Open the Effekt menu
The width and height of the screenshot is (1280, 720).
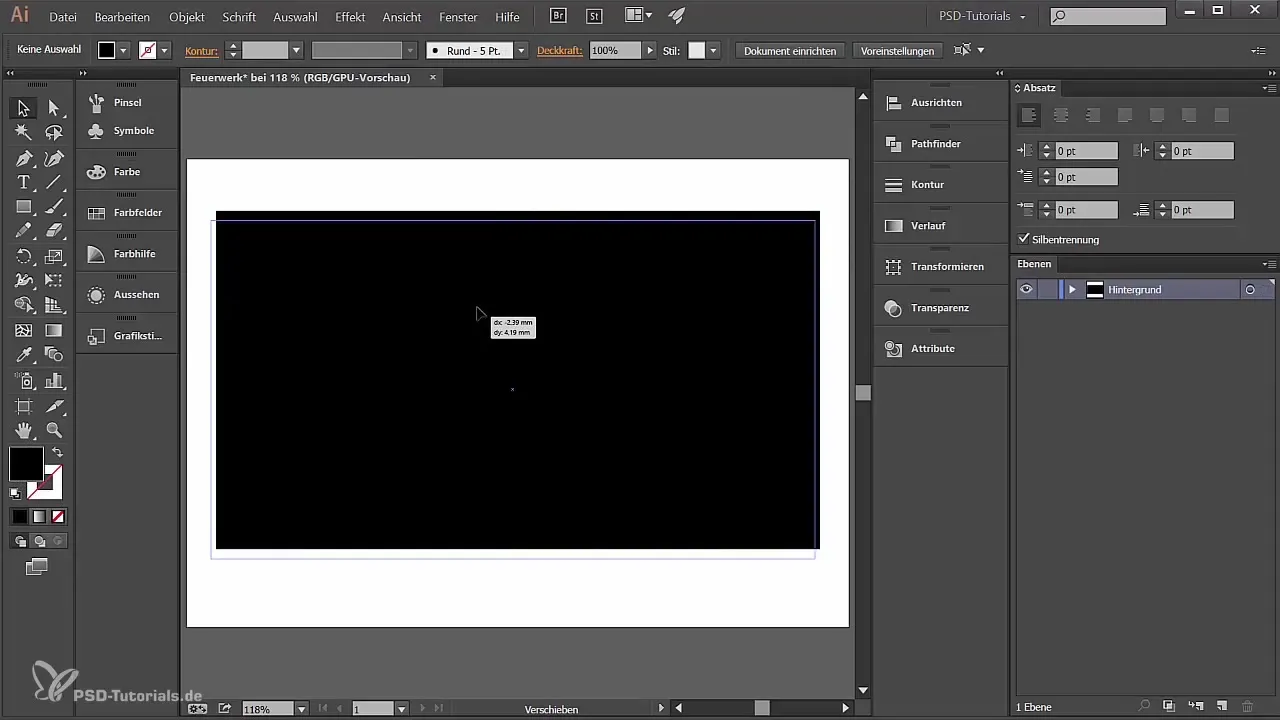(350, 17)
